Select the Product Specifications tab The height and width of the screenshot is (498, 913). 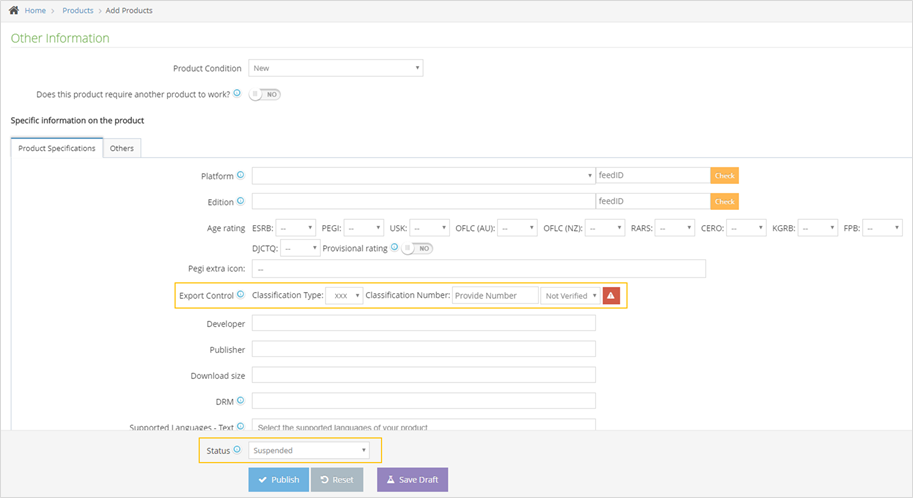[x=57, y=148]
